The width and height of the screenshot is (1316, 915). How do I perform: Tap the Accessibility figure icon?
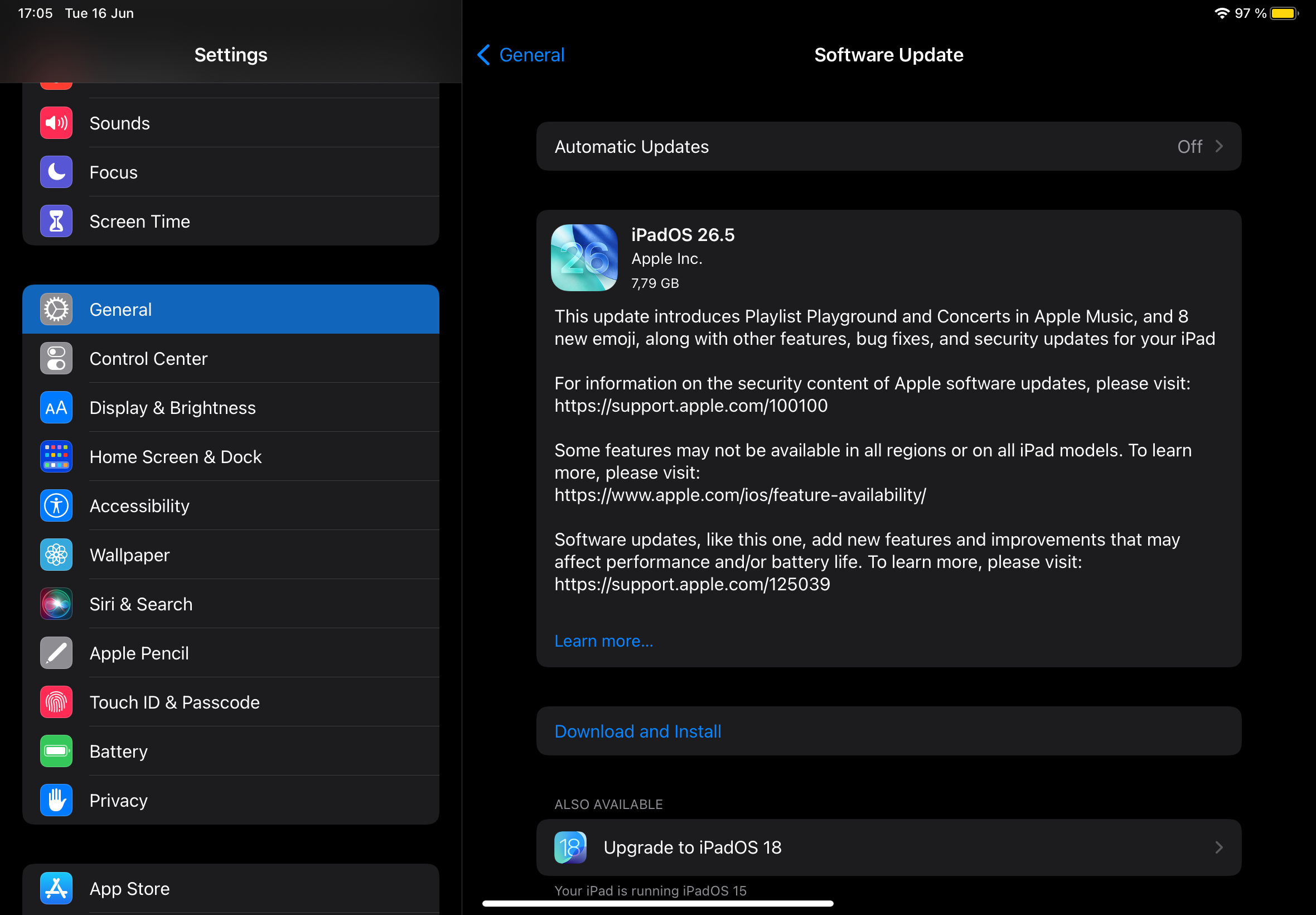click(x=56, y=505)
